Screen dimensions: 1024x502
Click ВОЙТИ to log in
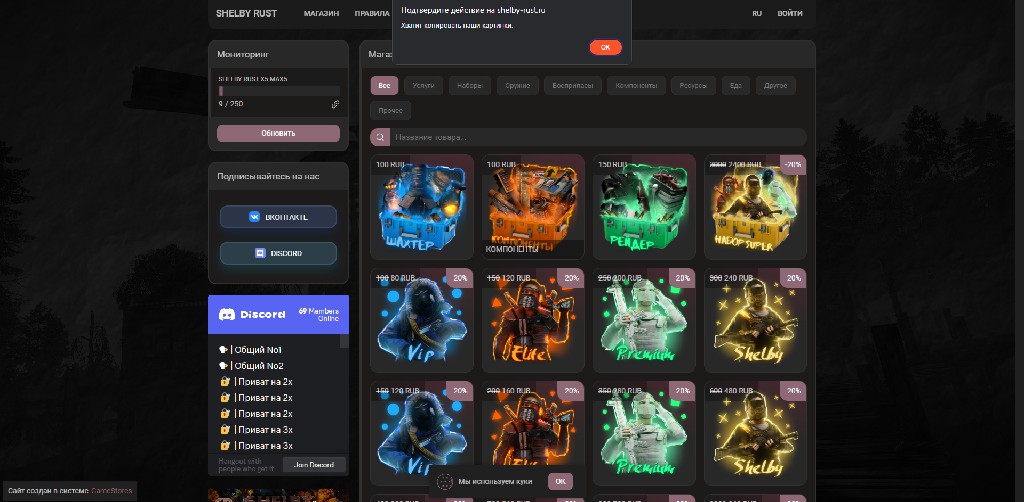pos(790,14)
